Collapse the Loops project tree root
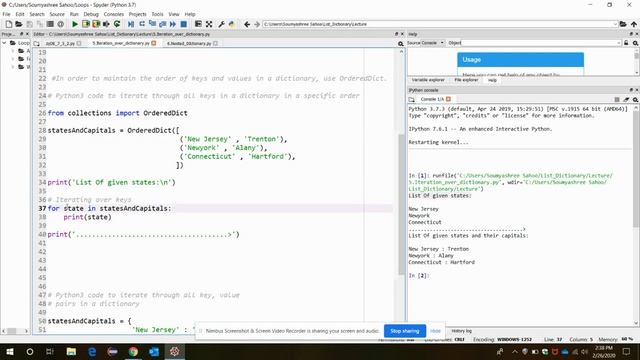Viewport: 640px width, 360px height. point(4,43)
